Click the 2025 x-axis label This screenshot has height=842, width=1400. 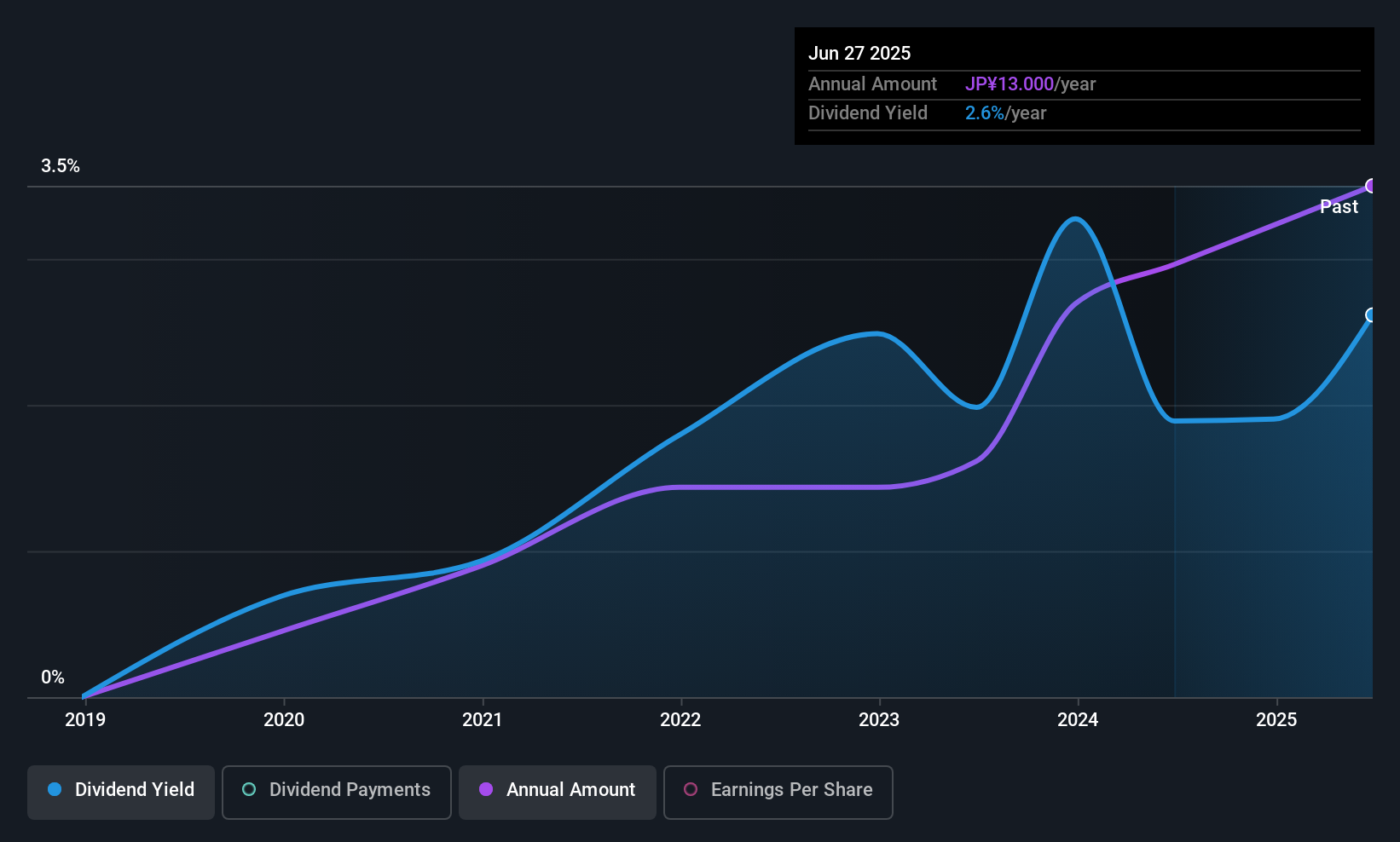point(1276,720)
